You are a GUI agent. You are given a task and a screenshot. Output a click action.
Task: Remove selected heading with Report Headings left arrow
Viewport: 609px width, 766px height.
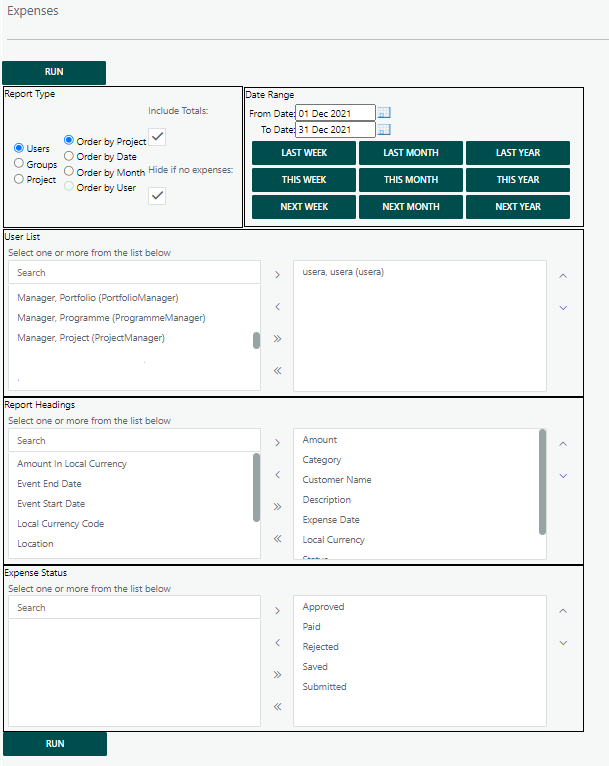tap(277, 474)
